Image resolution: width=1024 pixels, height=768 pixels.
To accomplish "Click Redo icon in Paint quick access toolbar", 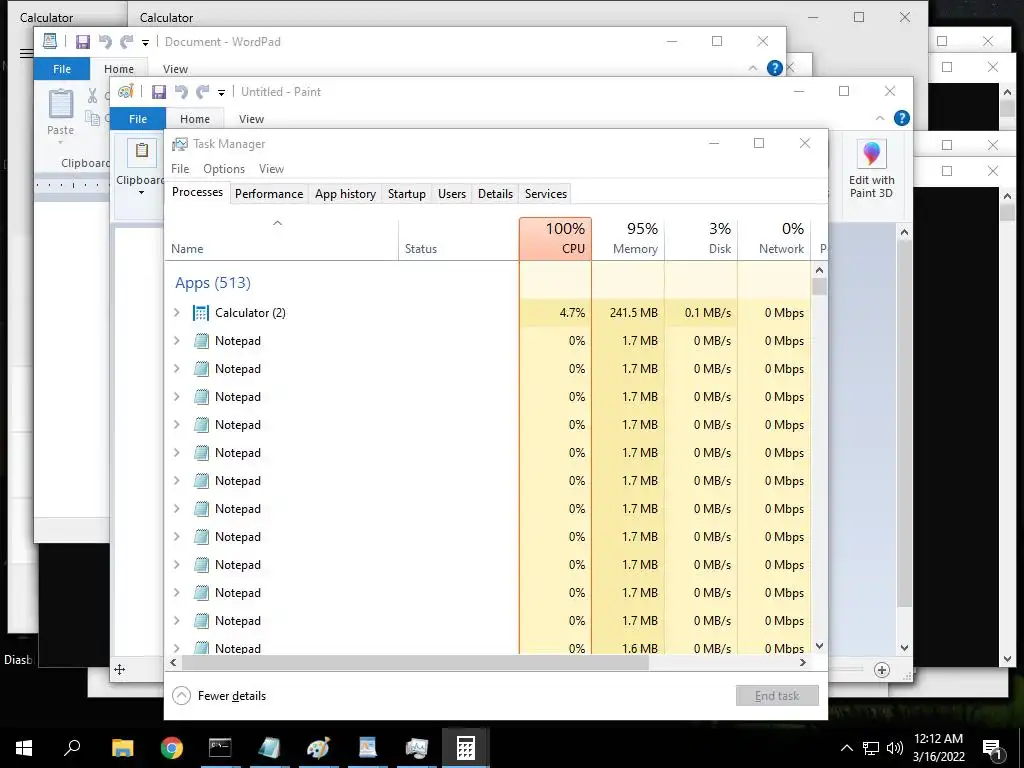I will pyautogui.click(x=203, y=92).
